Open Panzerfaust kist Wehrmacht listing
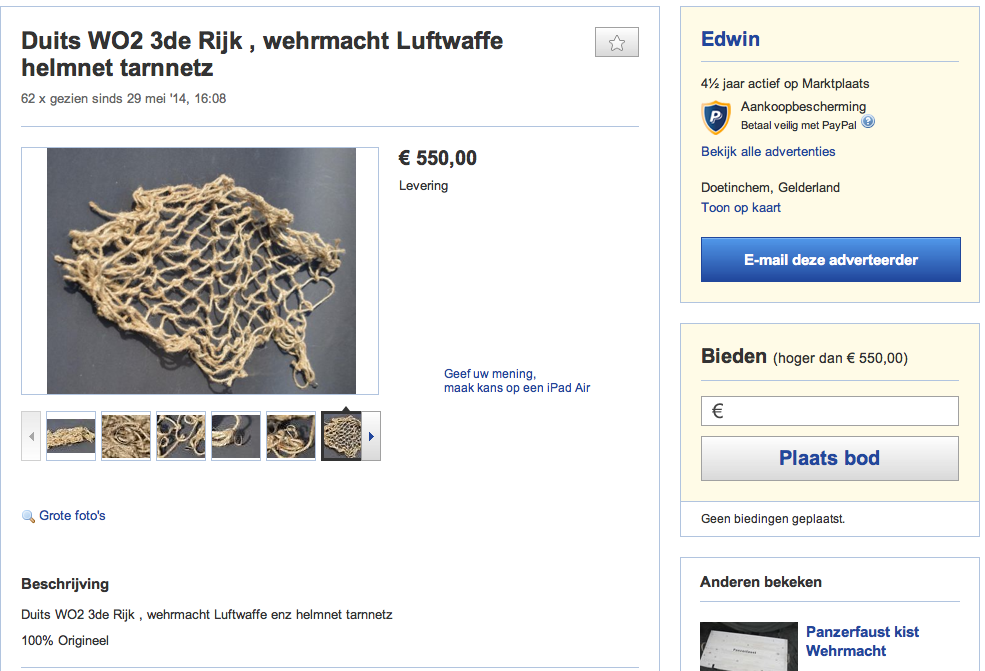The height and width of the screenshot is (671, 985). (862, 641)
